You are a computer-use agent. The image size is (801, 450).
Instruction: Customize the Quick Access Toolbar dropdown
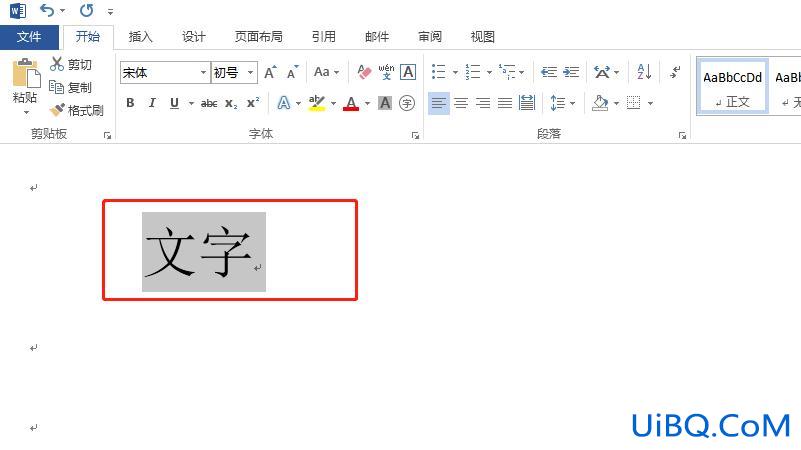coord(110,11)
